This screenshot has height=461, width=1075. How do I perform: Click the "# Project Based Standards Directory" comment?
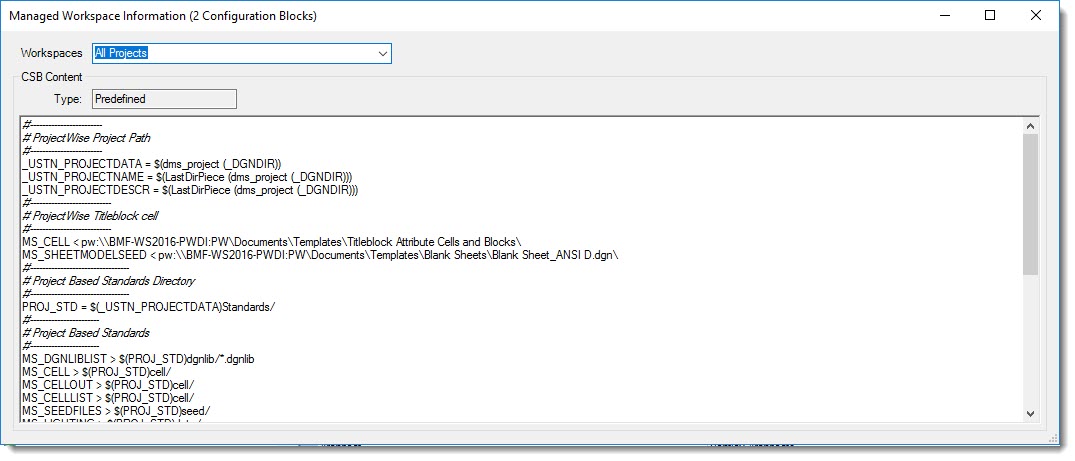click(x=108, y=281)
